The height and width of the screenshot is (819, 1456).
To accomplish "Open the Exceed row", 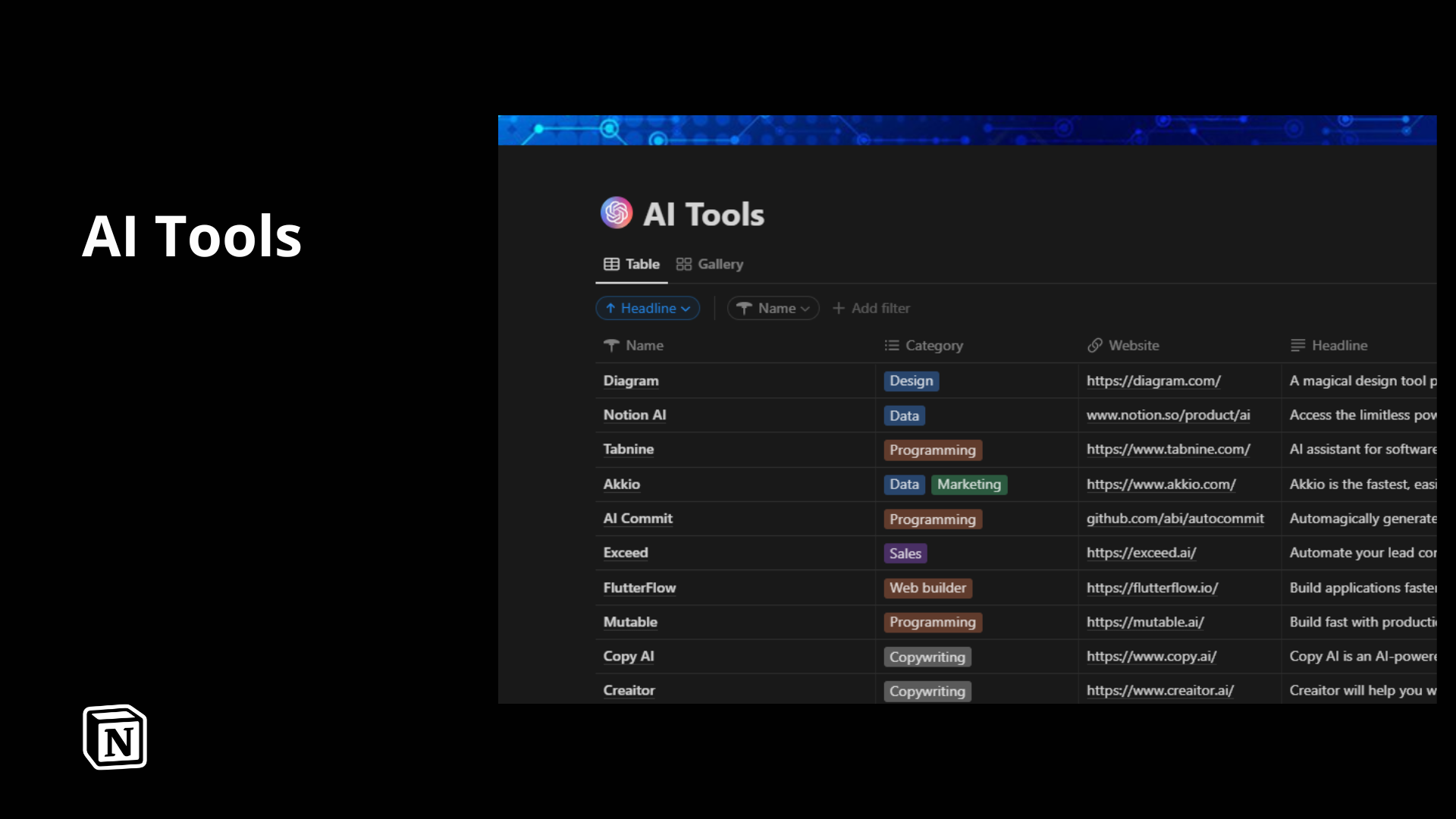I will 626,552.
